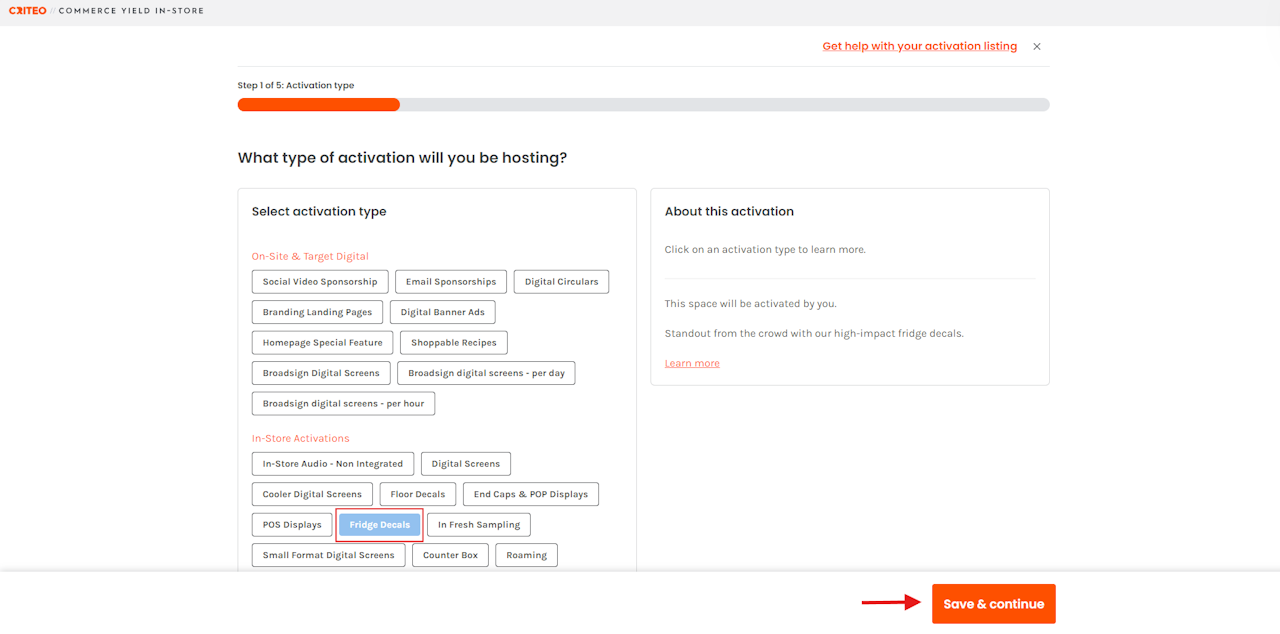This screenshot has width=1280, height=634.
Task: Select Digital Circulars activation
Action: point(561,282)
